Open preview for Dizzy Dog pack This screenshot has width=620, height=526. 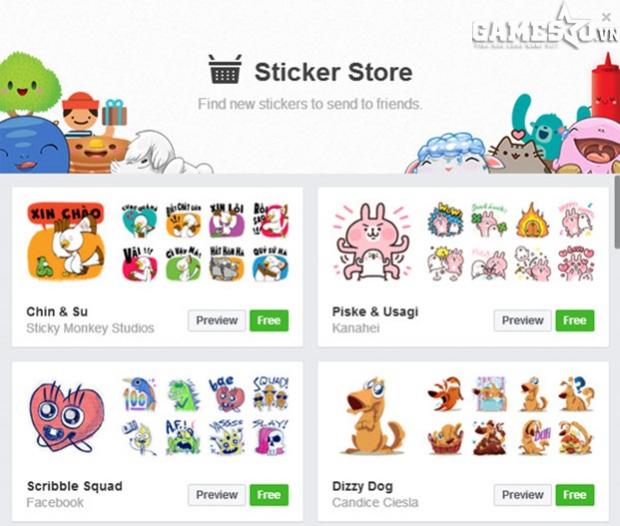(x=522, y=495)
